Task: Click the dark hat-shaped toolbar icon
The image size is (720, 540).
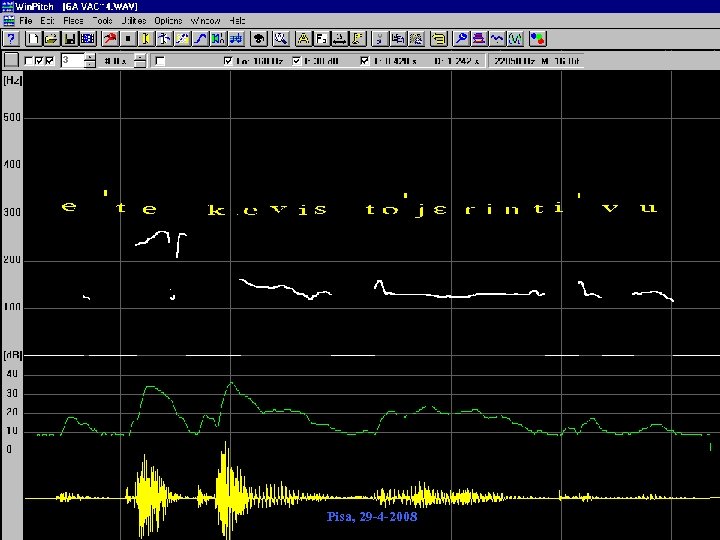Action: point(259,39)
